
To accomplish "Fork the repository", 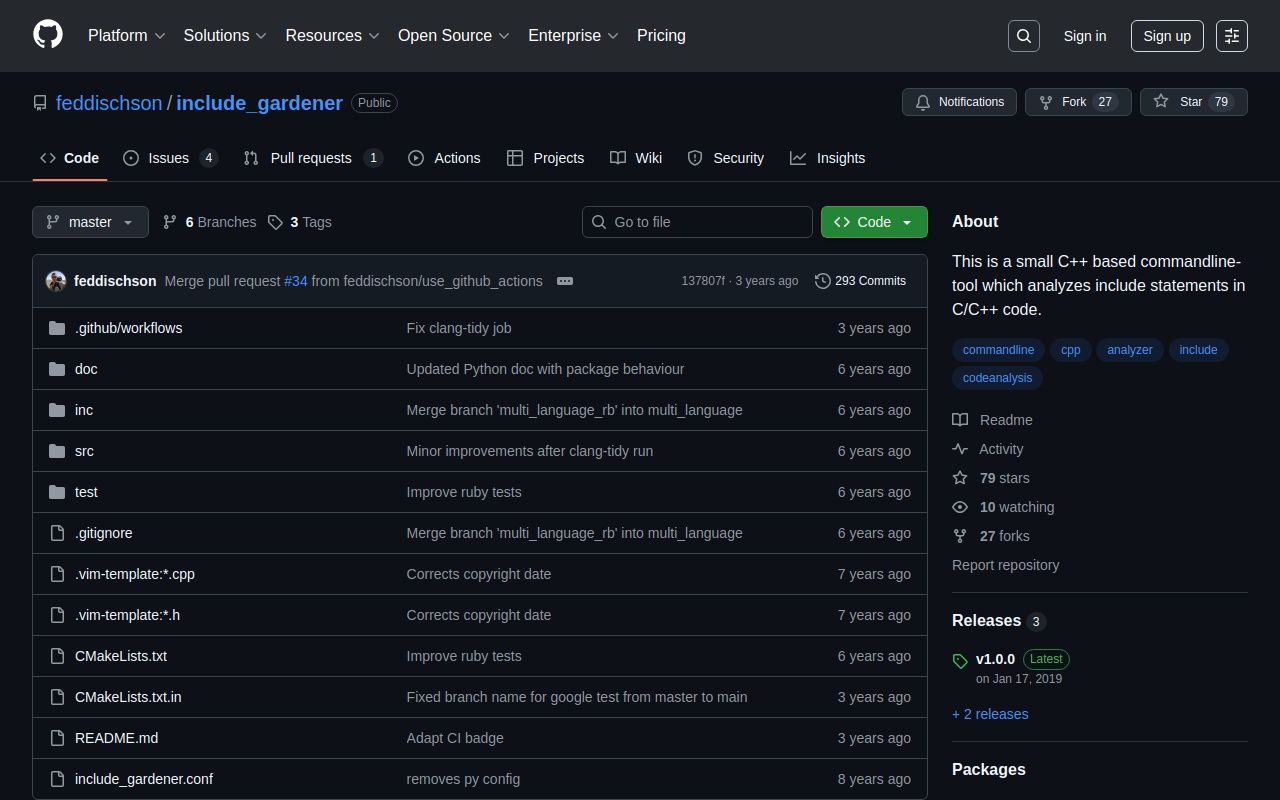I will 1077,102.
